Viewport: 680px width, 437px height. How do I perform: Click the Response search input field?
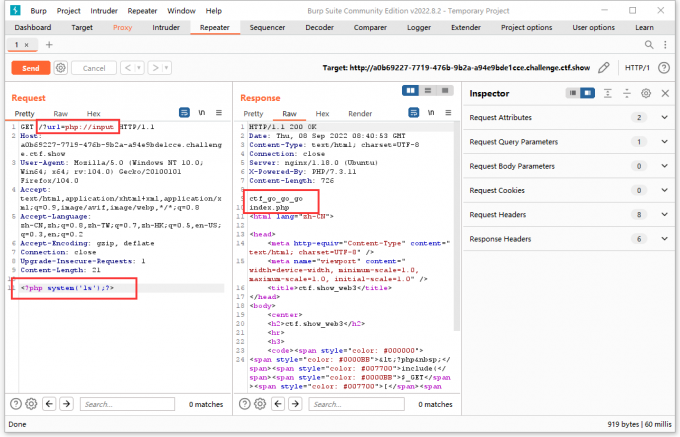(356, 404)
